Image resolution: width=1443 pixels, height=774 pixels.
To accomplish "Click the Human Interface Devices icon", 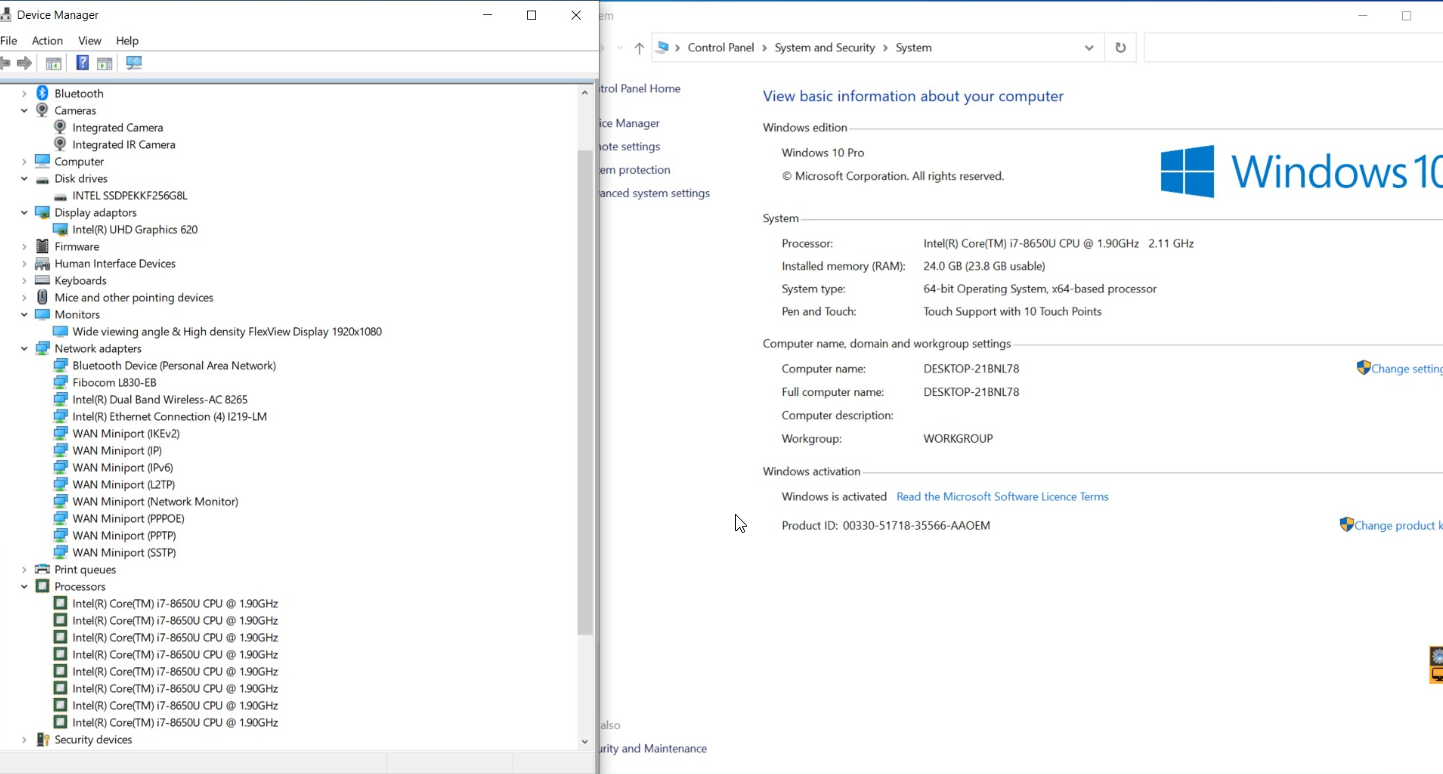I will [42, 263].
